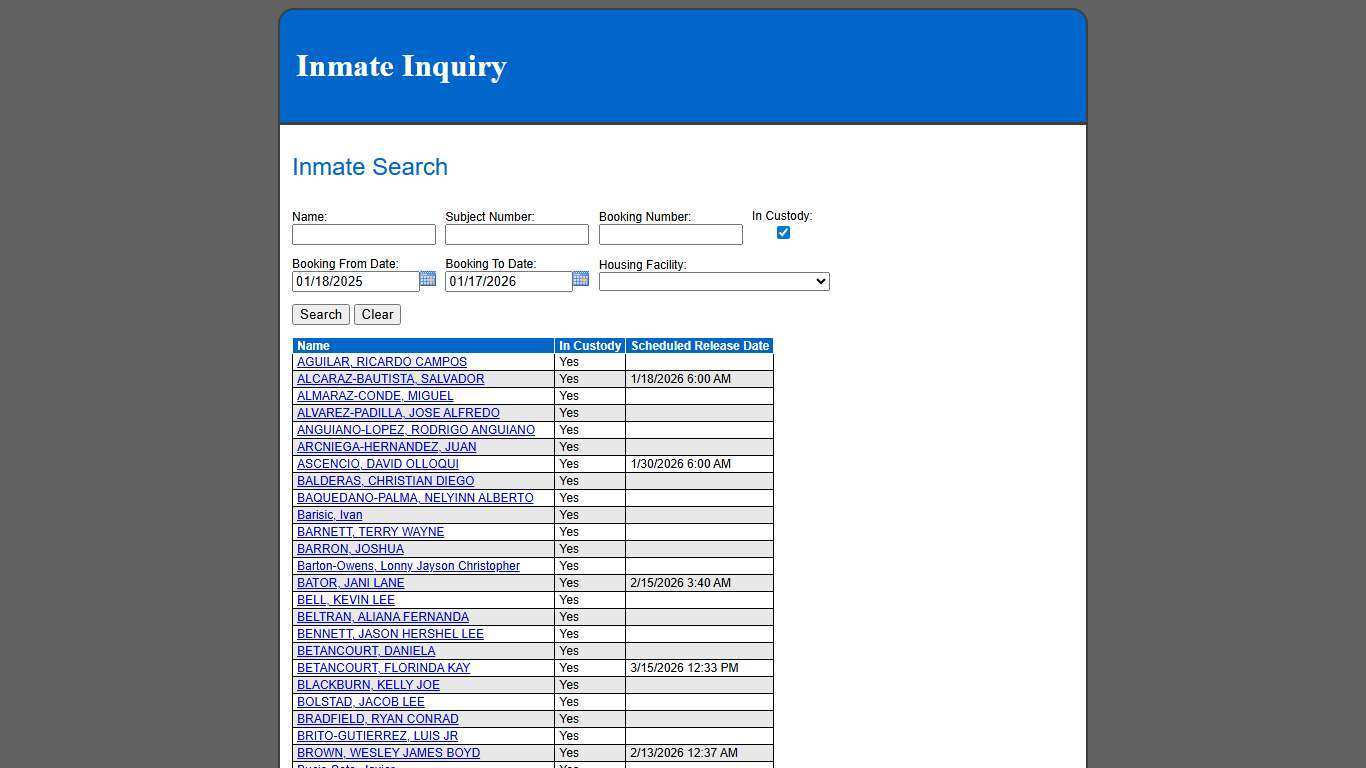Screen dimensions: 1366x768
Task: Open BARNETT, TERRY WAYNE inmate record
Action: pos(370,532)
